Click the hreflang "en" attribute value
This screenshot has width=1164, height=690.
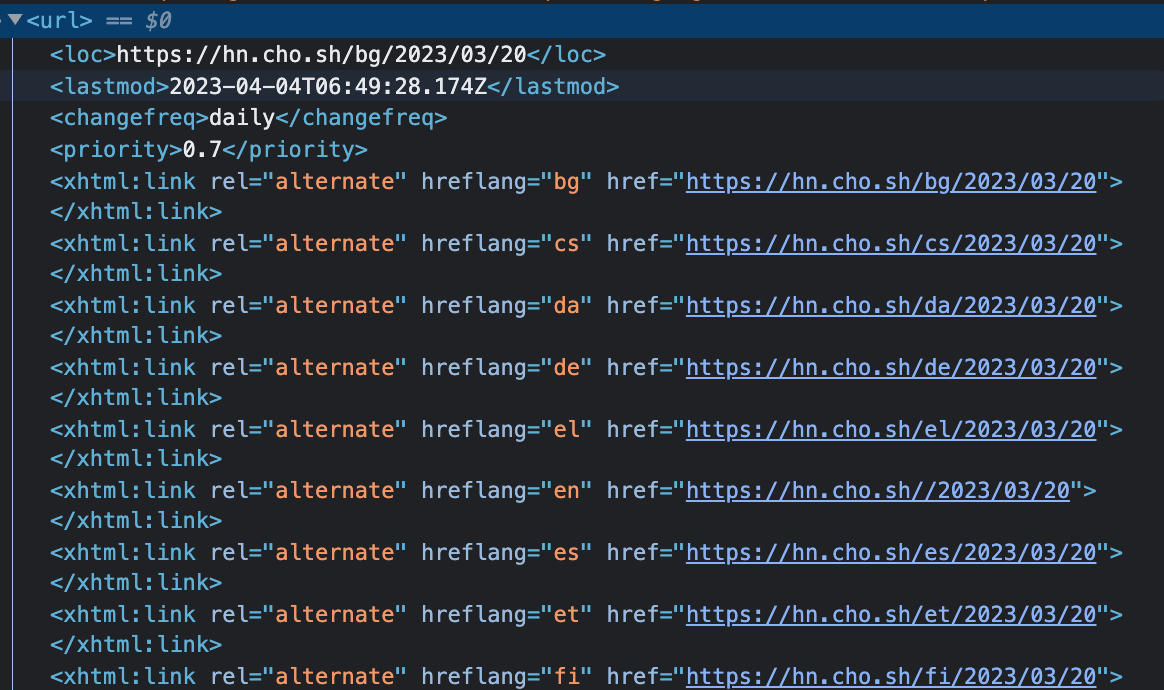point(566,491)
